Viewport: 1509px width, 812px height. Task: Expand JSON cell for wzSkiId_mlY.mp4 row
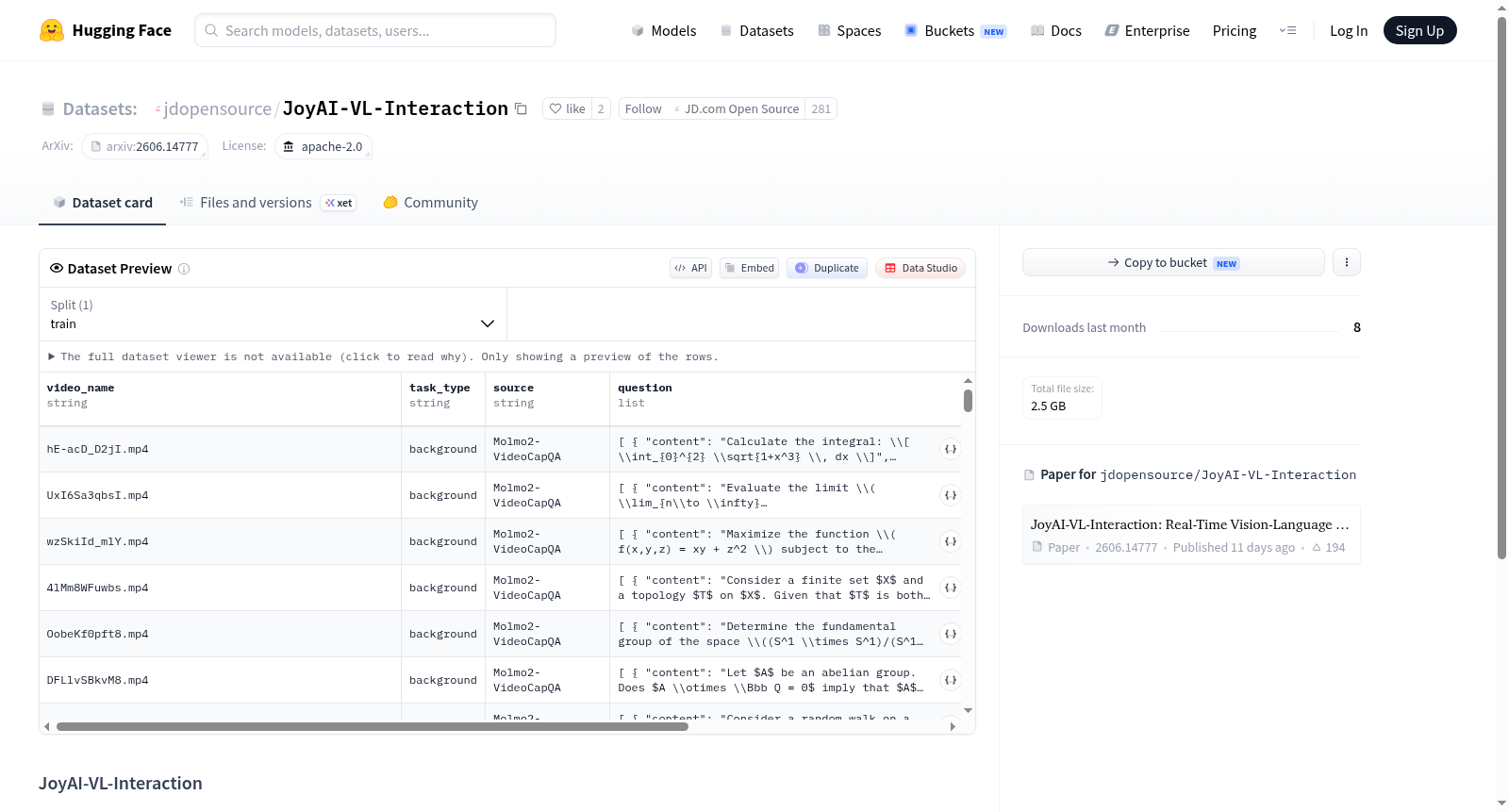click(951, 541)
